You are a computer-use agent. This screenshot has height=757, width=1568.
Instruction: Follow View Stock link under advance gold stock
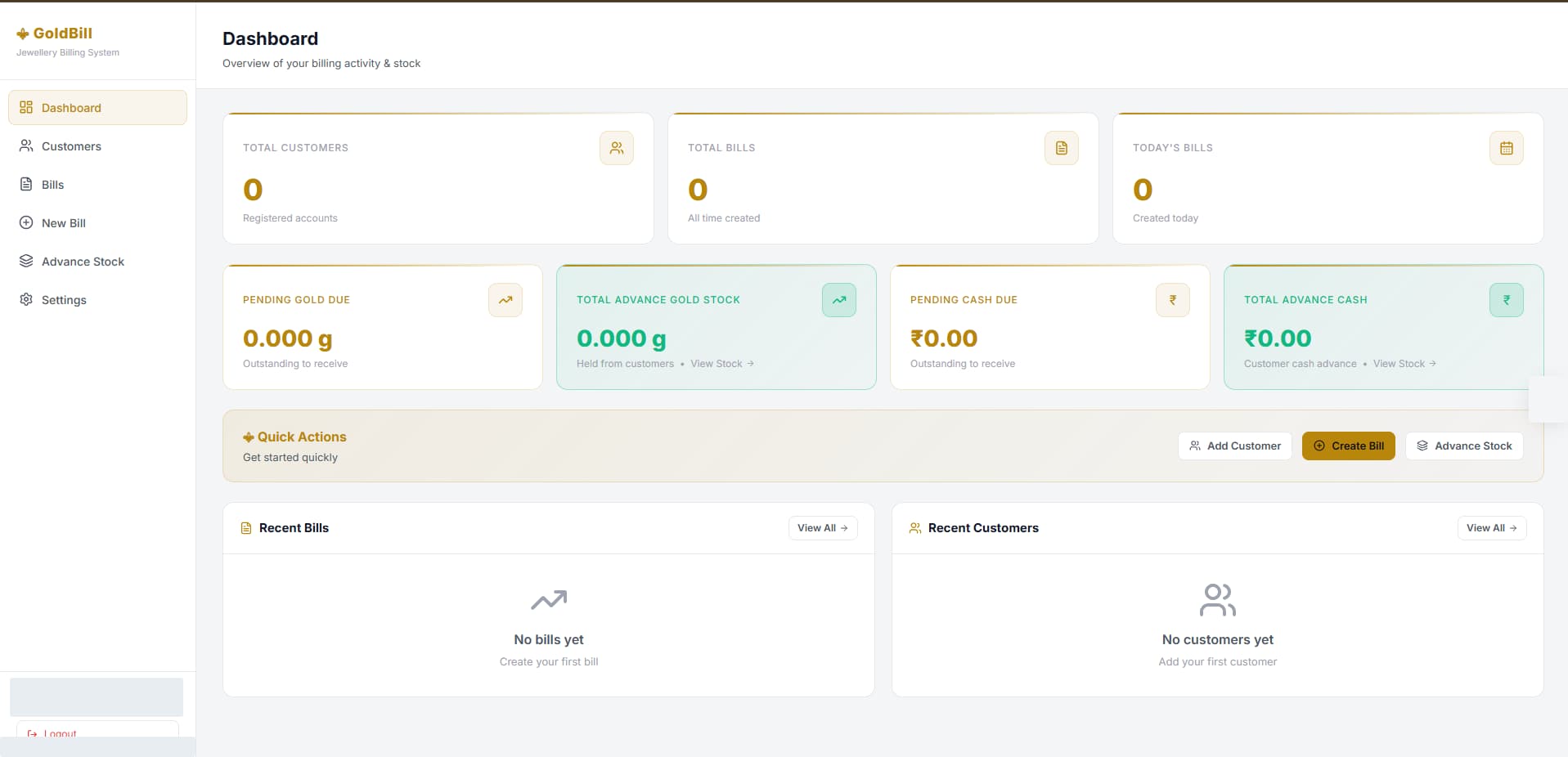722,364
